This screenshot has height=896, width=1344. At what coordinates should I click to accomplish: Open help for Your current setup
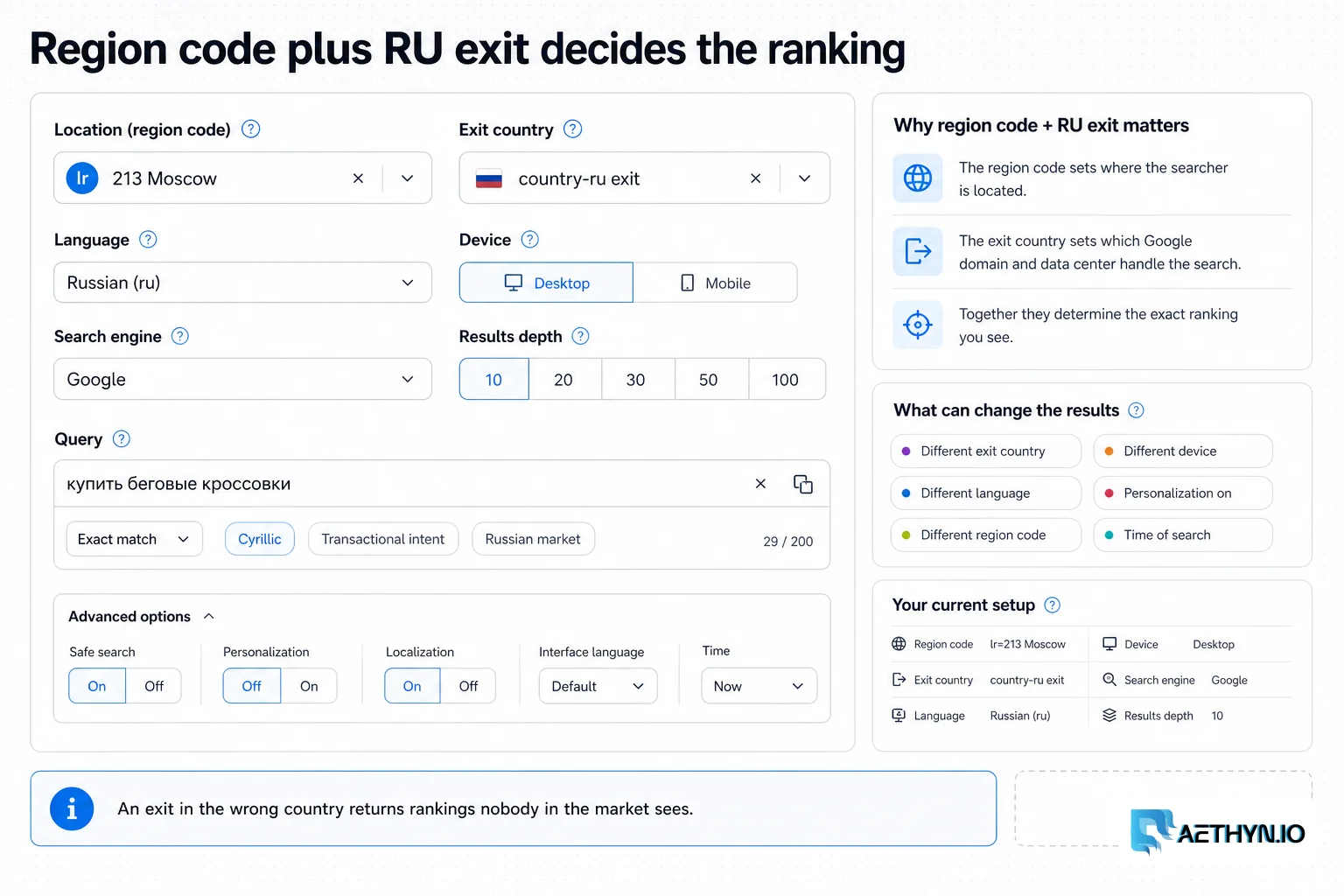[x=1053, y=605]
